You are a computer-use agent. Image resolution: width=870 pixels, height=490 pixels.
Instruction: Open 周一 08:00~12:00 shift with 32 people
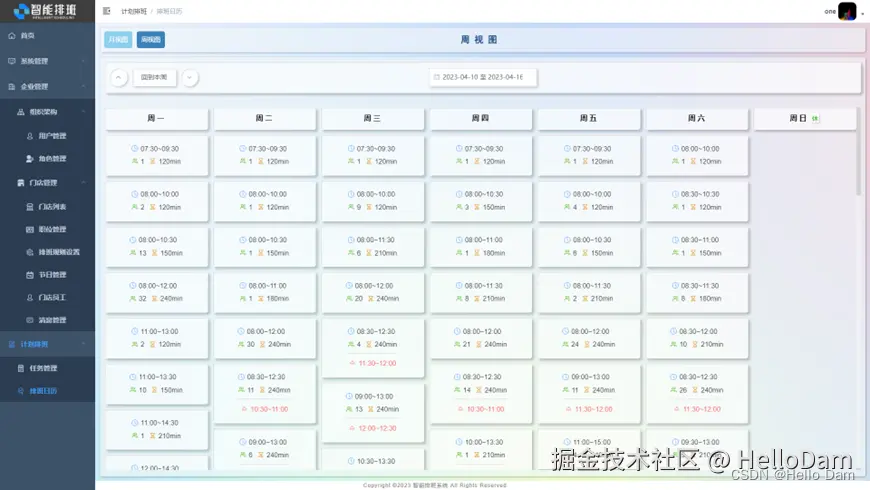coord(157,292)
